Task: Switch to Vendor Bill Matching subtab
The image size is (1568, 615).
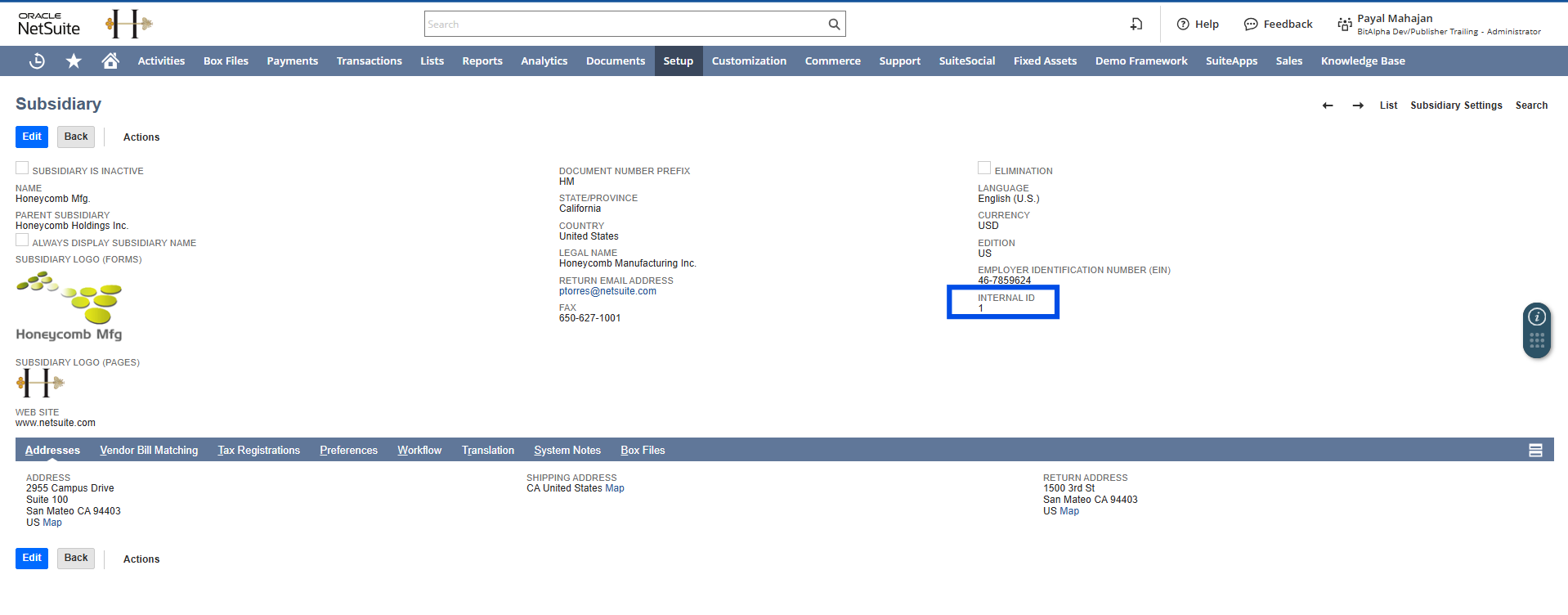Action: (149, 451)
